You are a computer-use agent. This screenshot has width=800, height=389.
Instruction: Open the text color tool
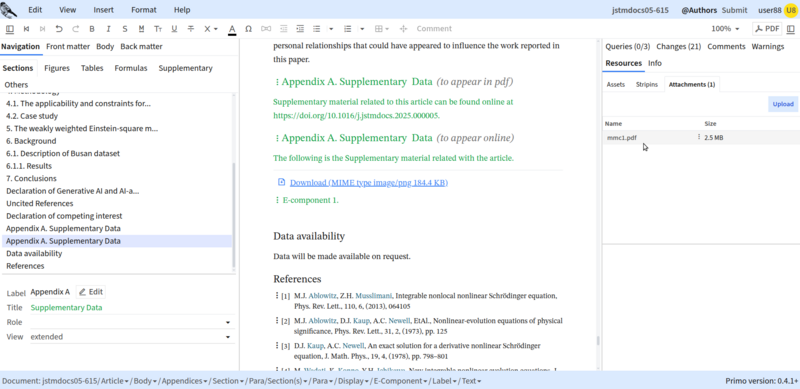(232, 29)
